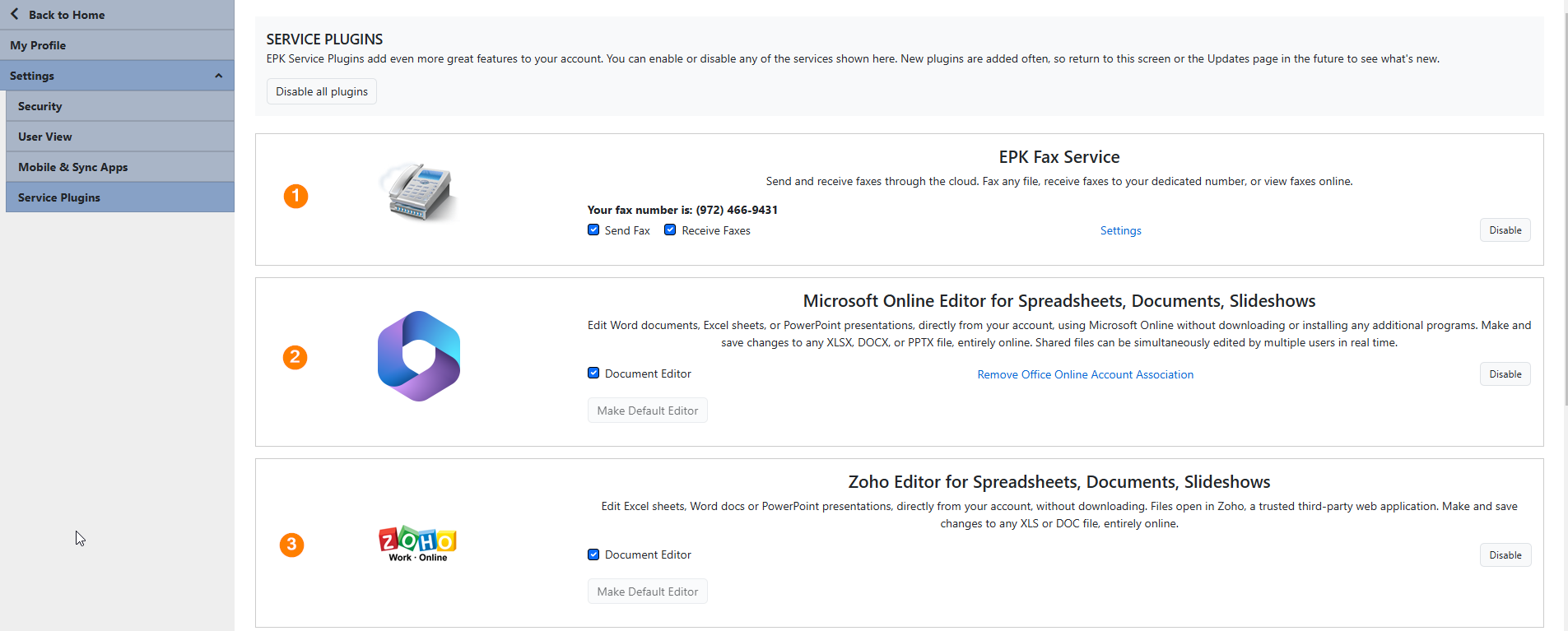Collapse the Settings section chevron
The image size is (1568, 631).
pyautogui.click(x=218, y=76)
